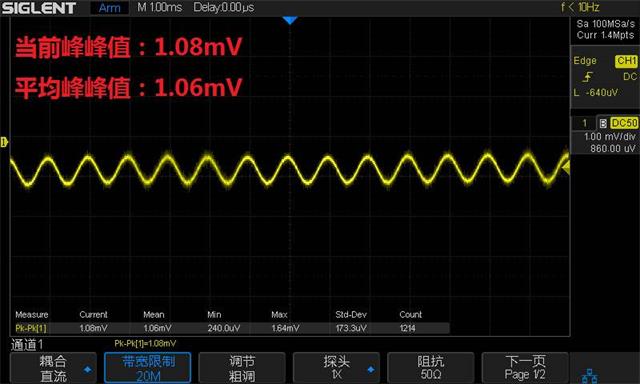Click the network connection icon at bottom right
The image size is (640, 384).
click(x=589, y=376)
